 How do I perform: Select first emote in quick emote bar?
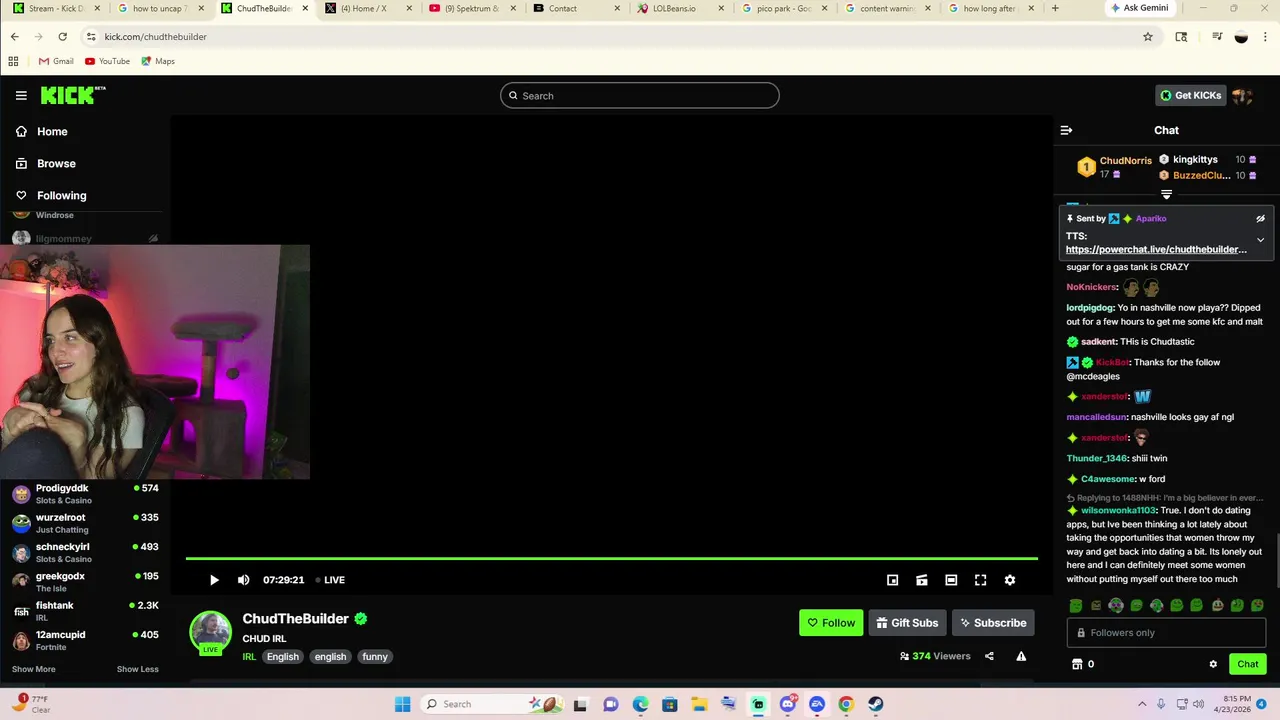1075,605
